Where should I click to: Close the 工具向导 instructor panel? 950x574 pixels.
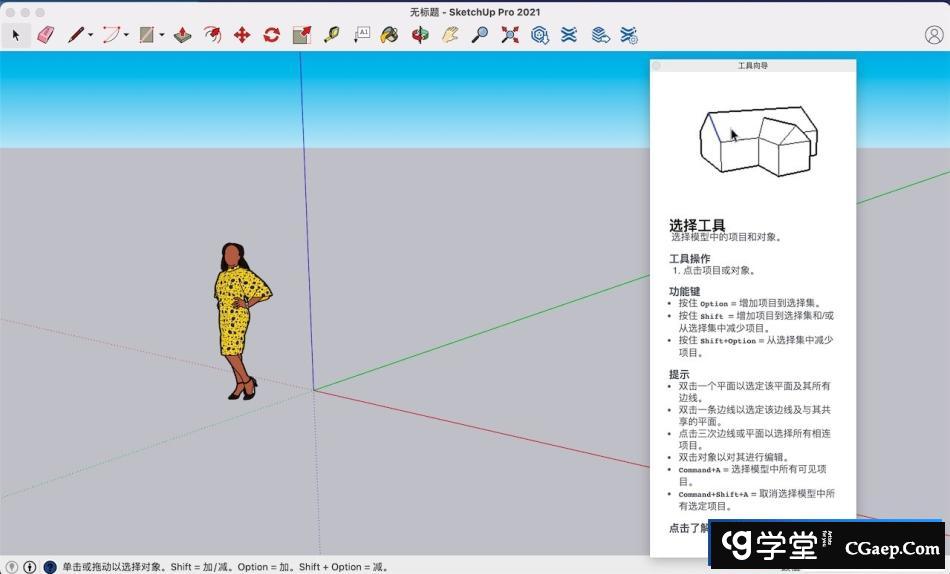point(657,66)
